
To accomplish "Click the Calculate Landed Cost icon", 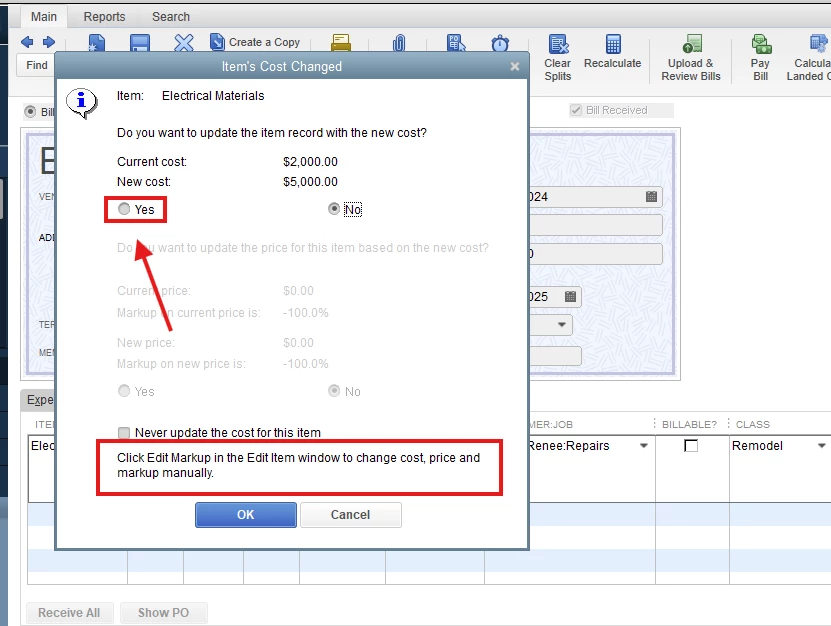I will [808, 58].
